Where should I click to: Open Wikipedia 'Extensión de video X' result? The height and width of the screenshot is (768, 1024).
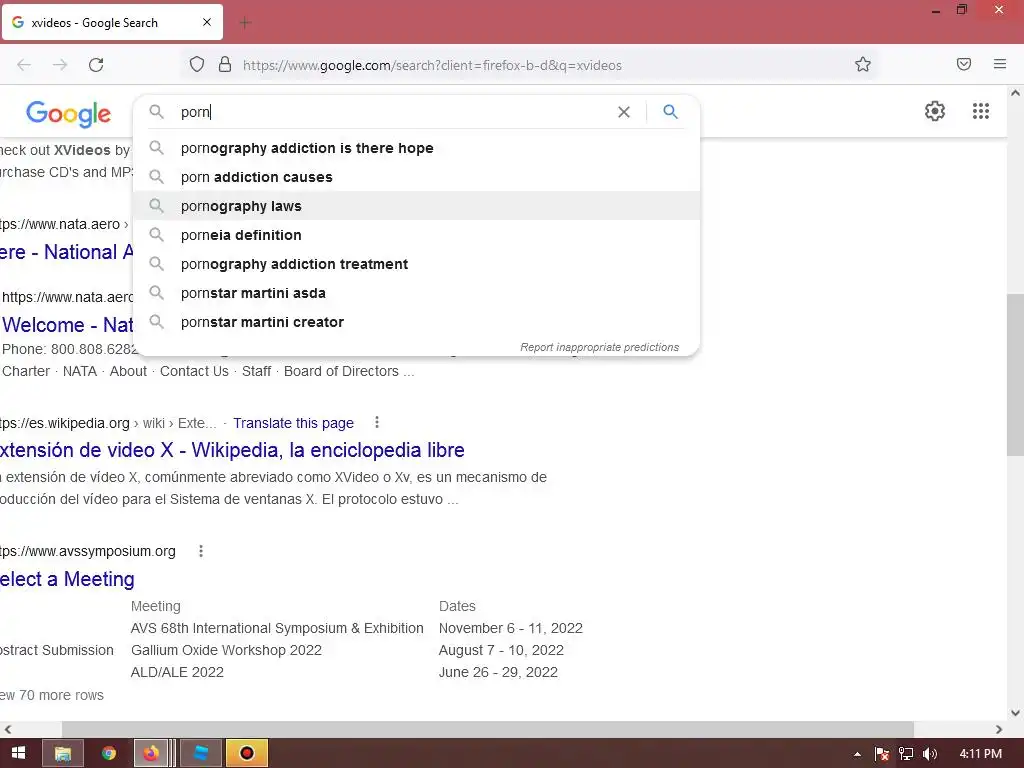click(x=232, y=450)
